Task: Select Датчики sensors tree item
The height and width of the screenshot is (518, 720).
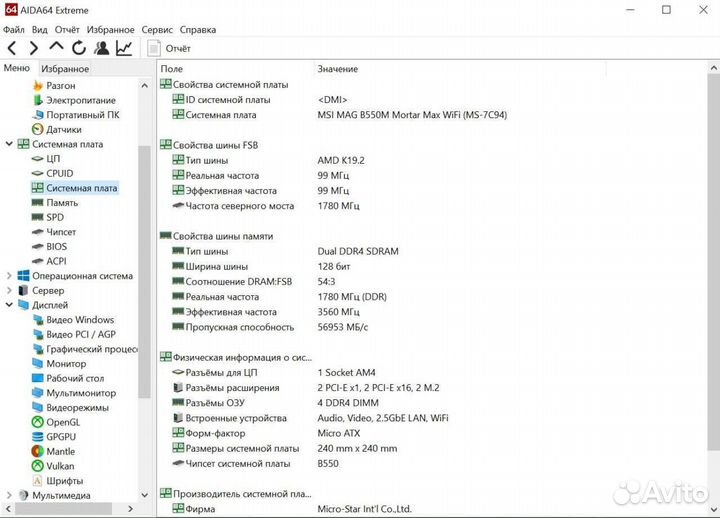Action: coord(63,130)
